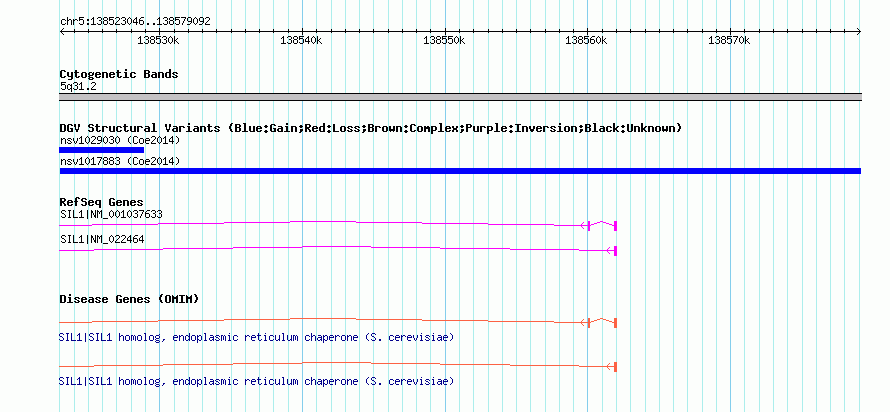Screen dimensions: 890x412
Task: Click the magenta SIL1 NM_022464 transcript line
Action: coord(338,249)
